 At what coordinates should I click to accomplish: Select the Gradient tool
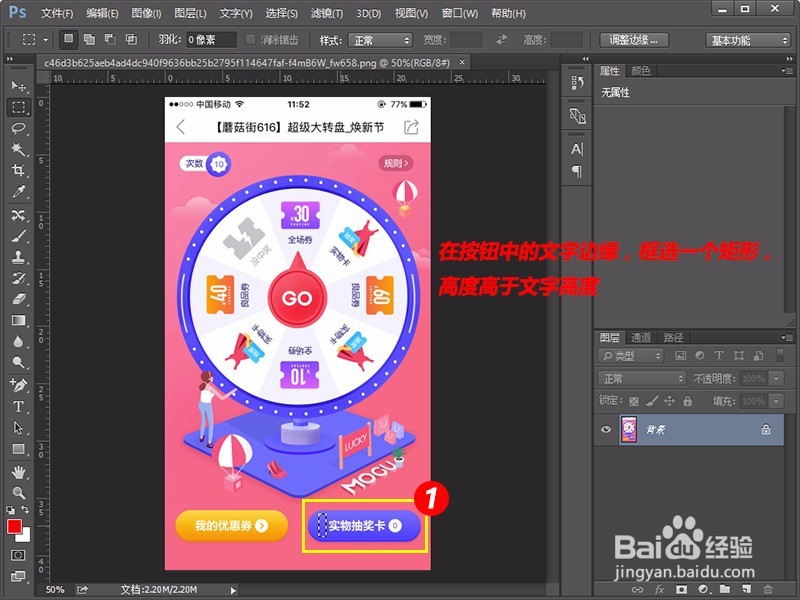click(x=18, y=320)
